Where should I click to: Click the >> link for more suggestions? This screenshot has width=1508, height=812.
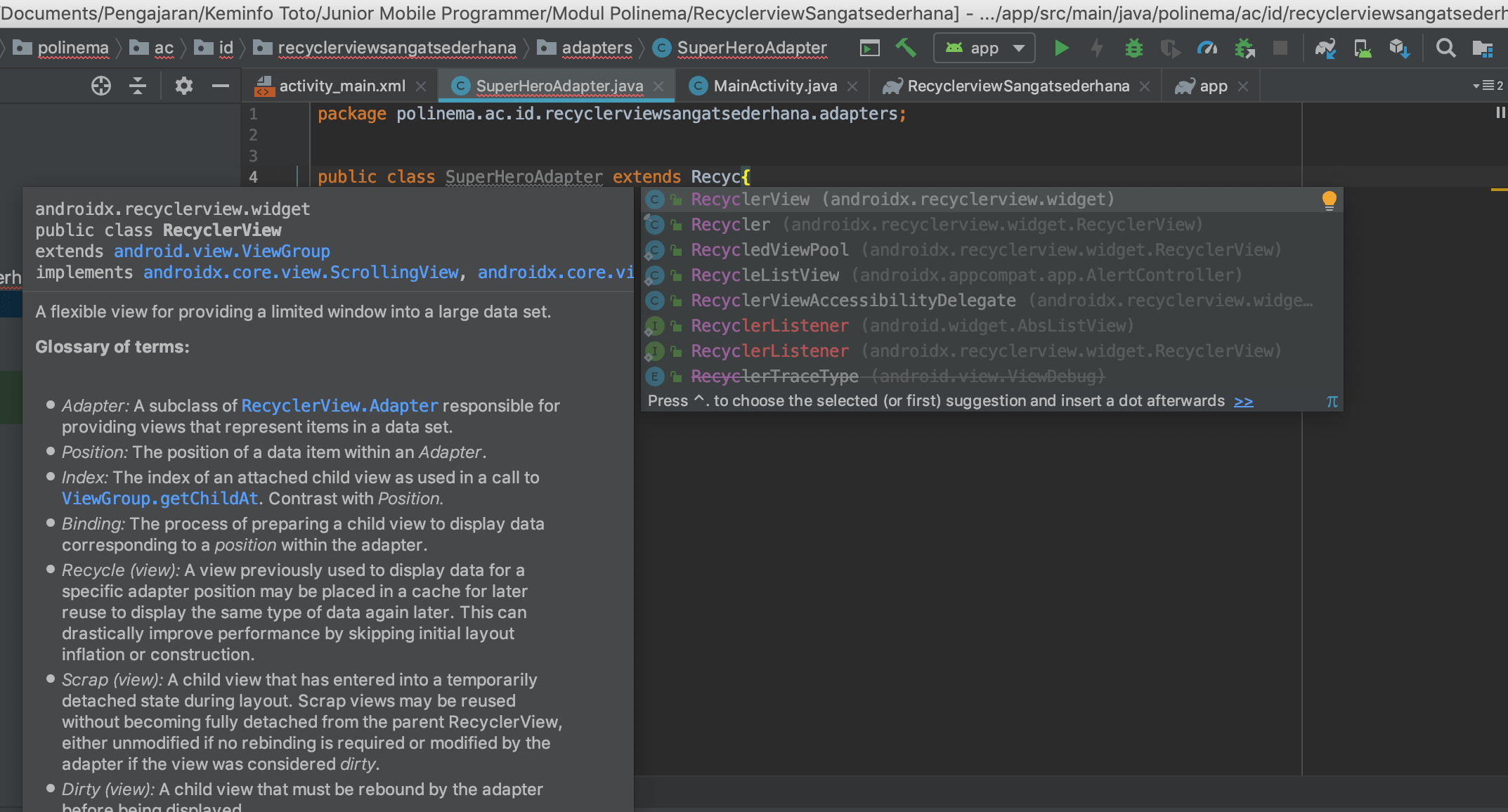(1244, 401)
